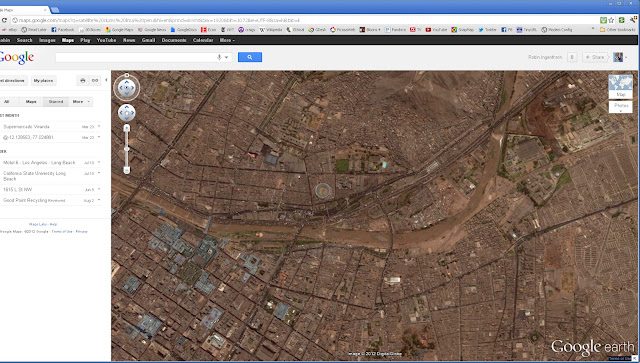Viewport: 640px width, 363px height.
Task: Open the Wikipedia bookmark
Action: (271, 30)
